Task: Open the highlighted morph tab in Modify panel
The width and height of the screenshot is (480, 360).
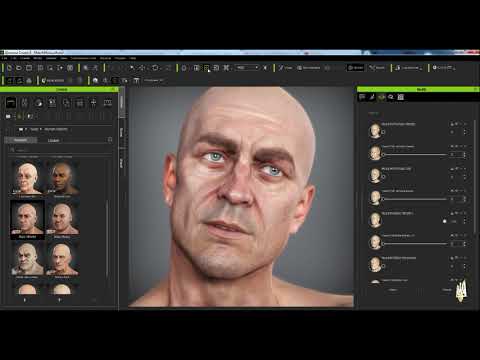Action: pyautogui.click(x=381, y=97)
